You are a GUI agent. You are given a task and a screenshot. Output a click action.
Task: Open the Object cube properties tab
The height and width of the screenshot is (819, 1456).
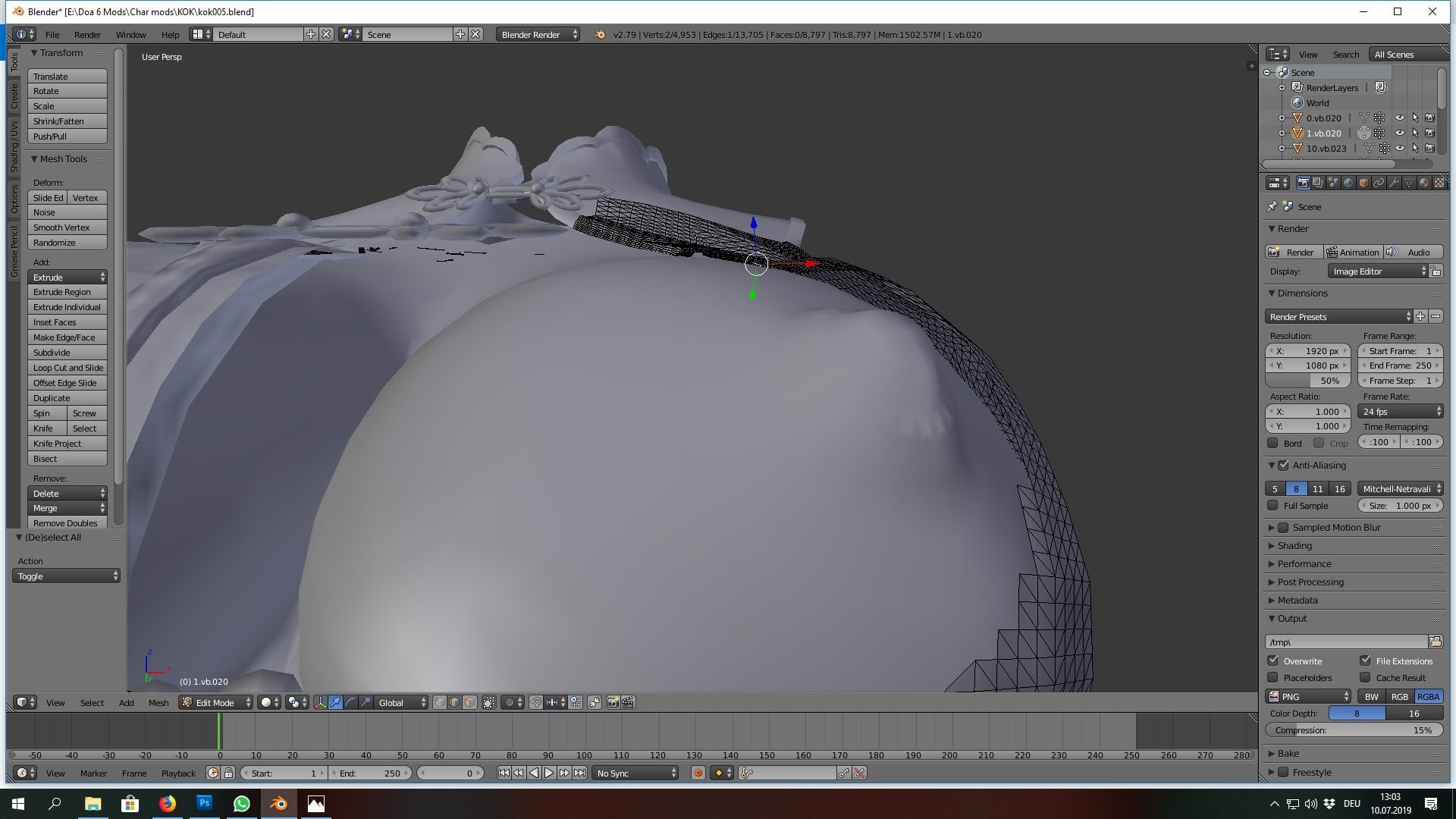[1363, 183]
